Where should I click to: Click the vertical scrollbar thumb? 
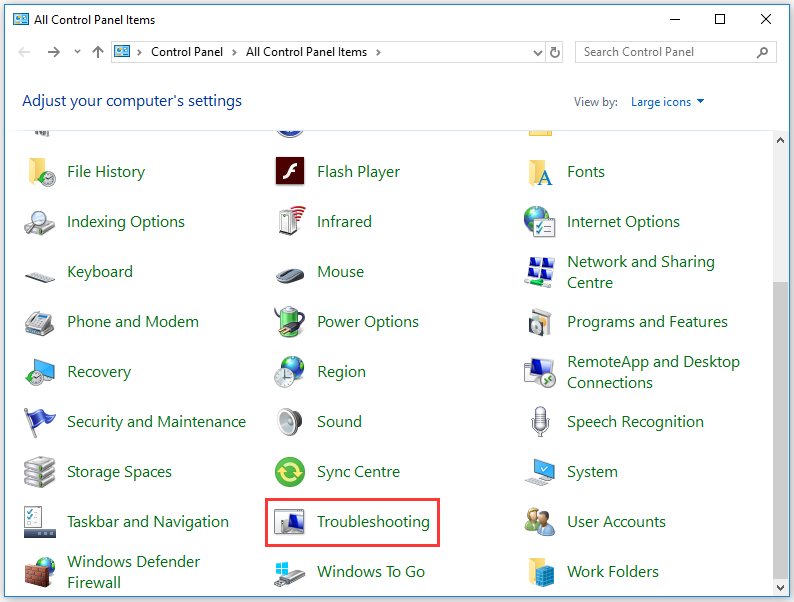point(780,429)
